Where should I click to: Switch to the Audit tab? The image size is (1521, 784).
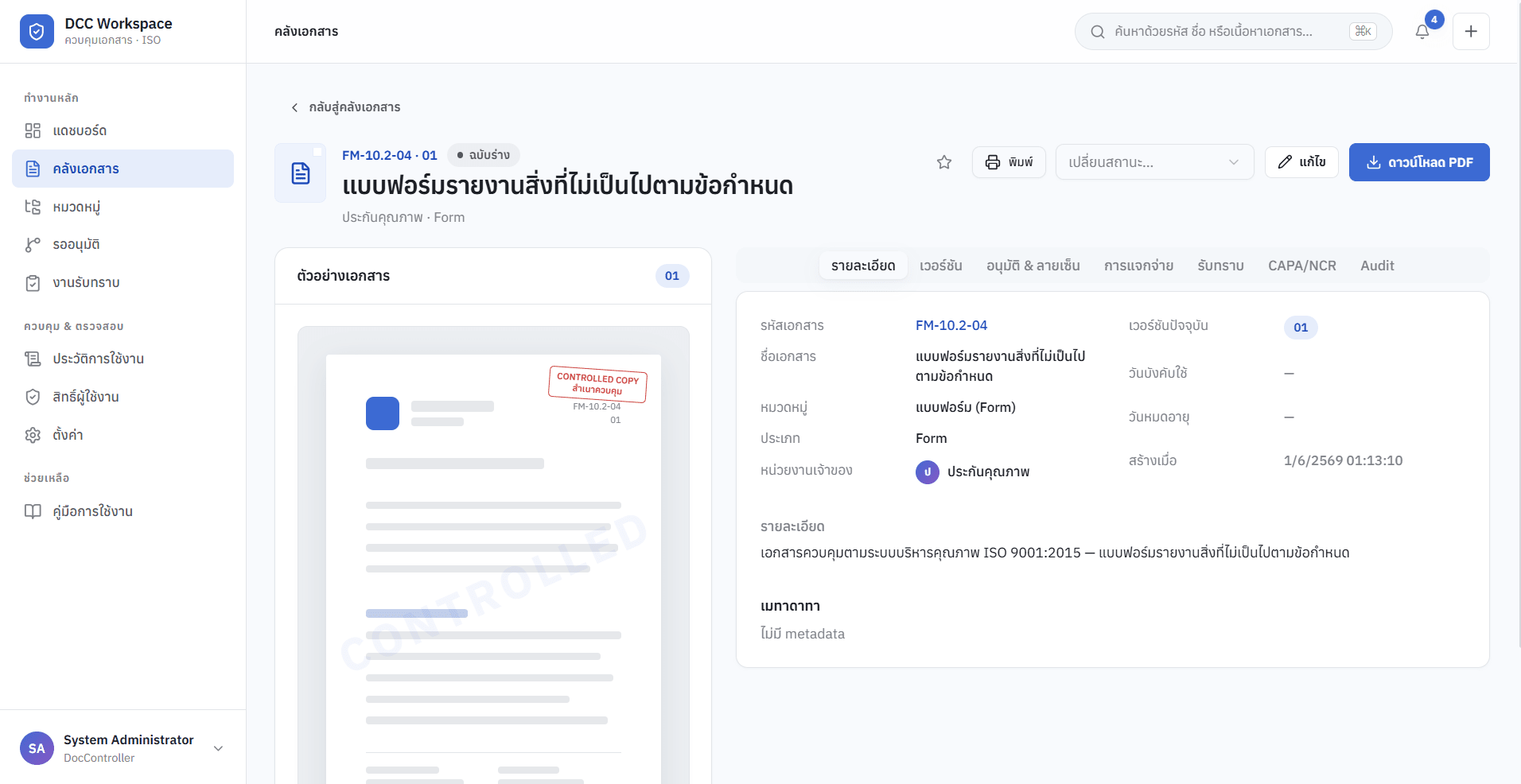1377,266
